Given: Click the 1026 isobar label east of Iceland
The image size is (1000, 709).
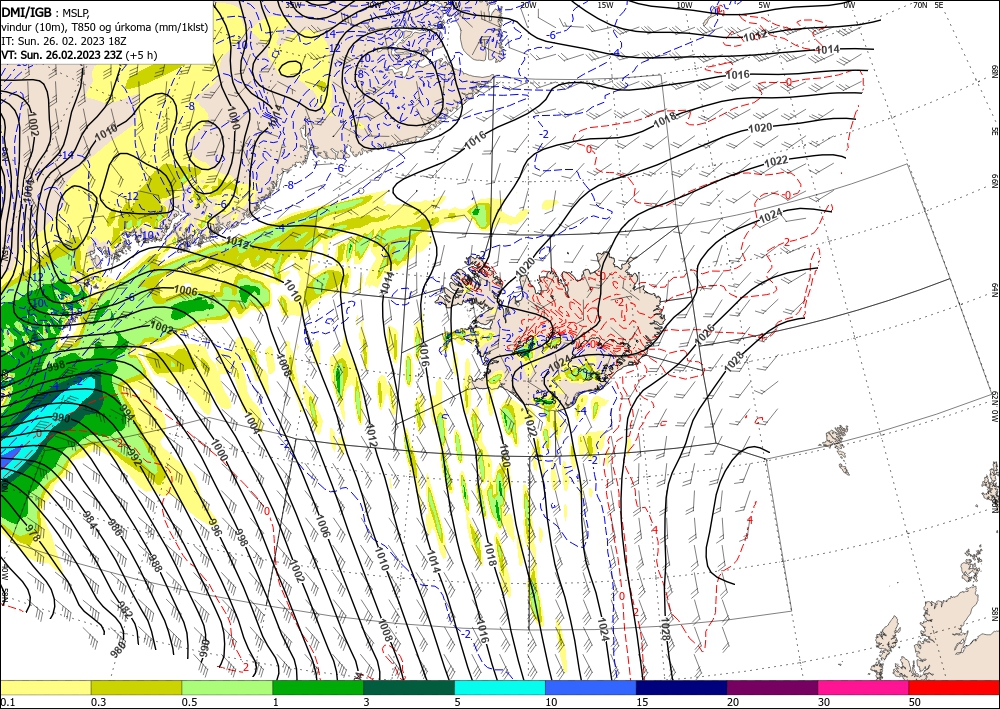Looking at the screenshot, I should (704, 335).
